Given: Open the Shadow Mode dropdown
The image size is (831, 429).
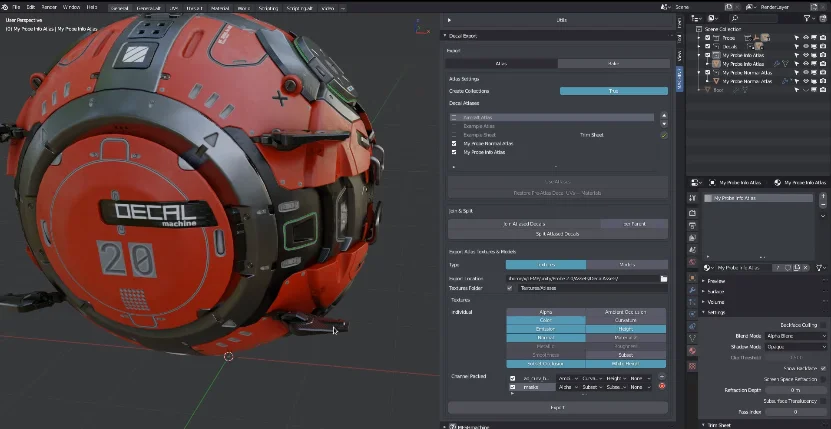Looking at the screenshot, I should [795, 347].
